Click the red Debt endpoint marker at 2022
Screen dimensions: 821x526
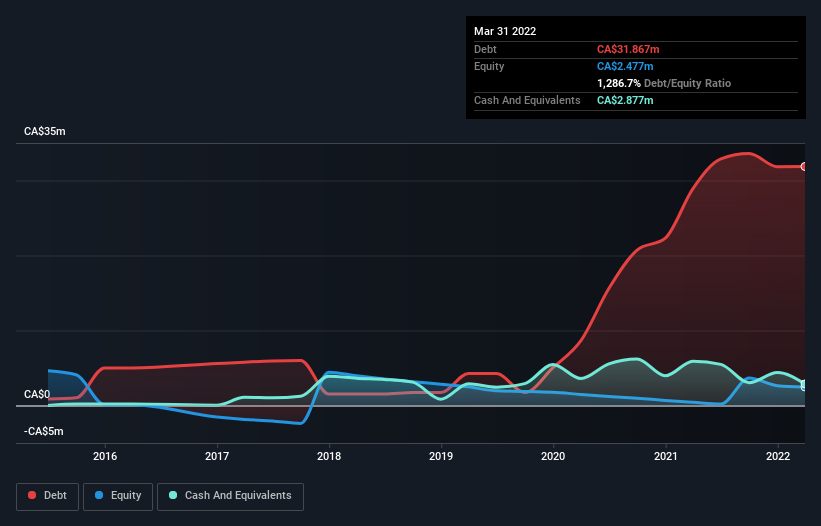804,166
